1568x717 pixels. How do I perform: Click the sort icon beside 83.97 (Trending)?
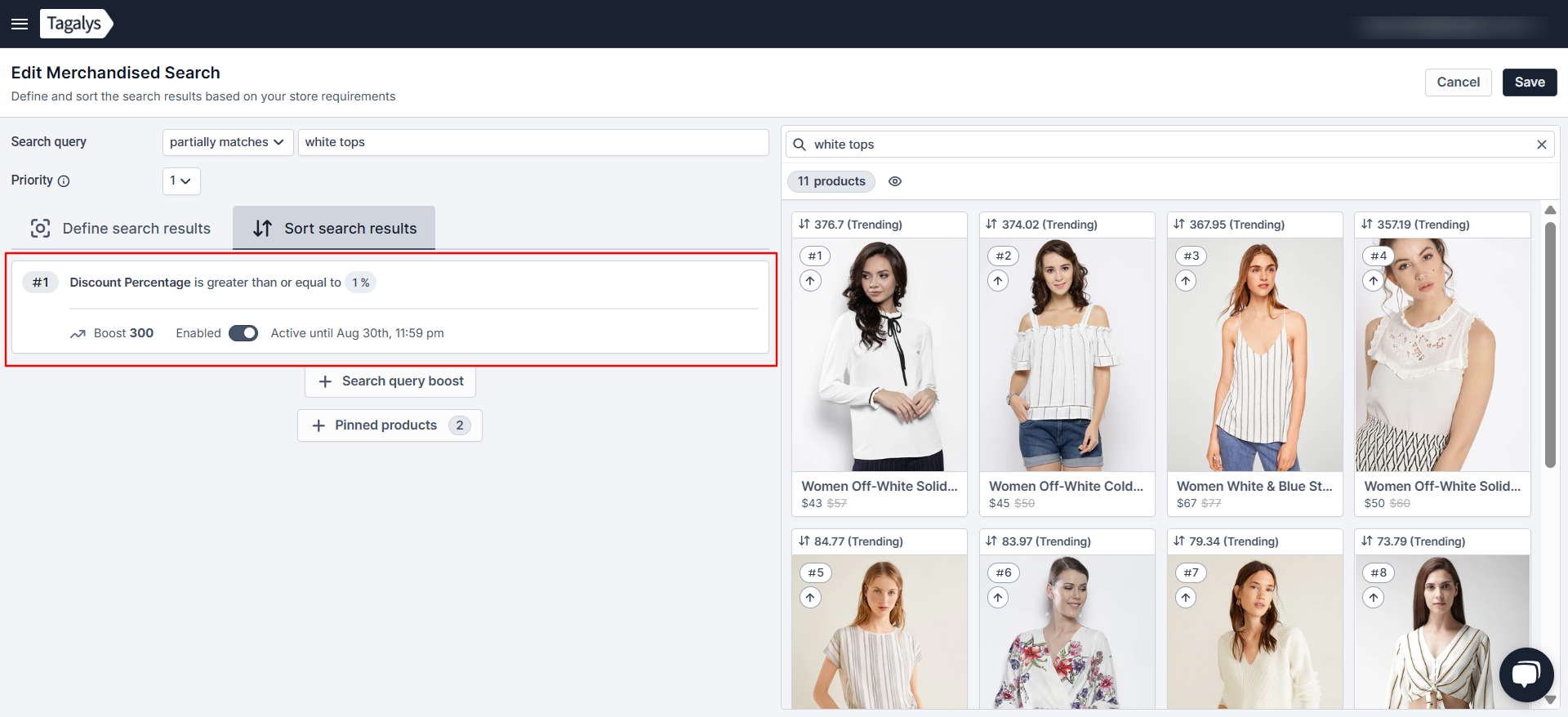[x=991, y=541]
